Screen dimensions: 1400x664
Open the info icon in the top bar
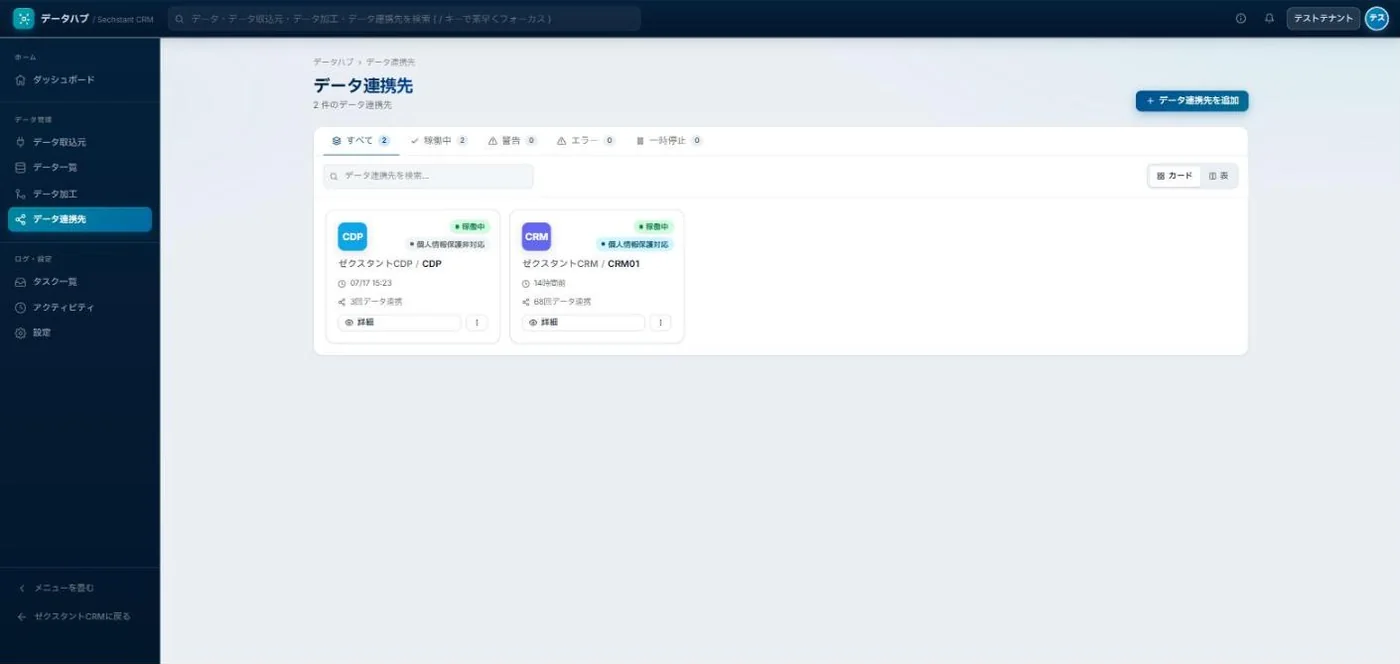1241,19
